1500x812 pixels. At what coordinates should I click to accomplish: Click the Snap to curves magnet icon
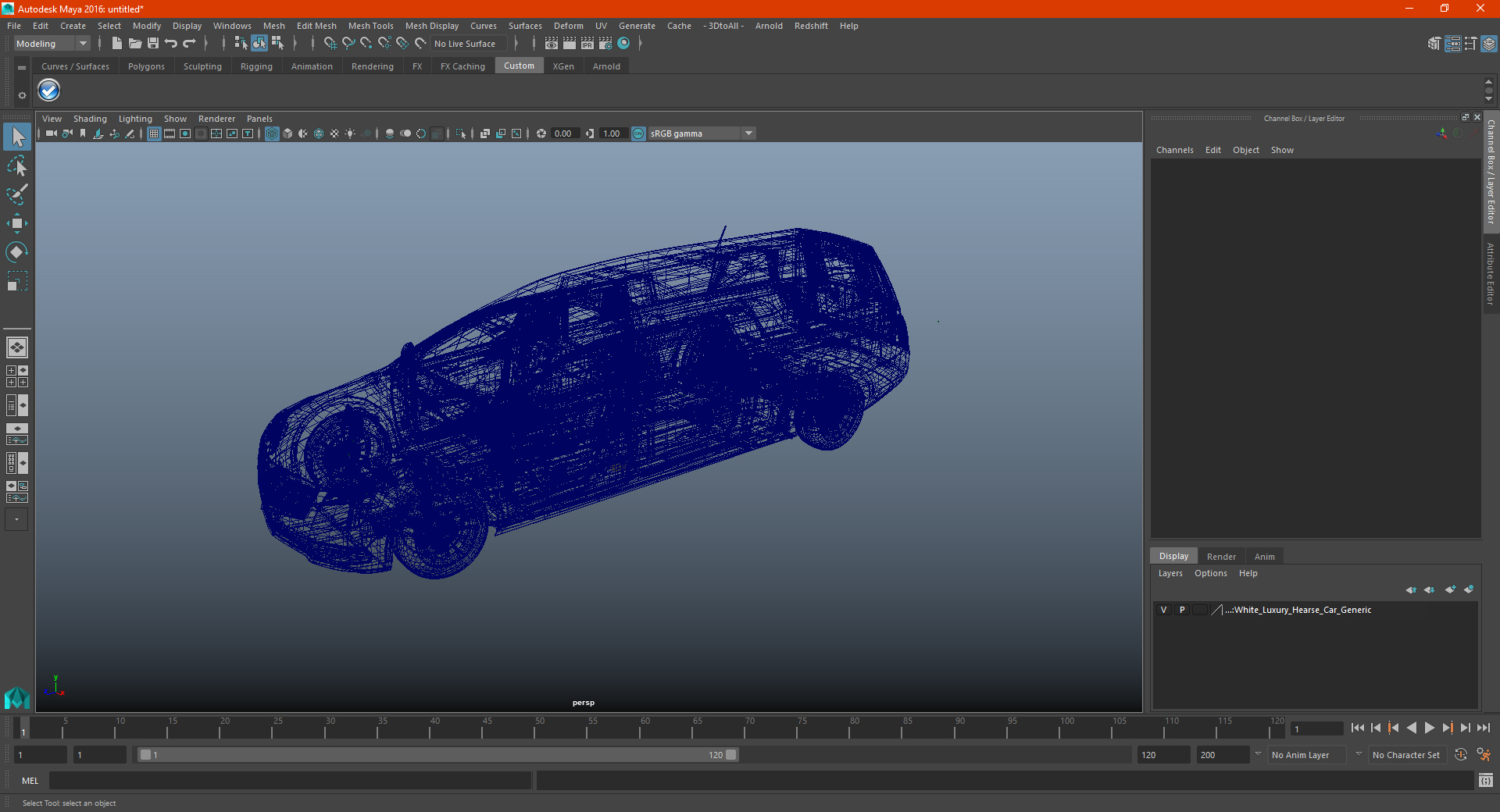tap(348, 44)
